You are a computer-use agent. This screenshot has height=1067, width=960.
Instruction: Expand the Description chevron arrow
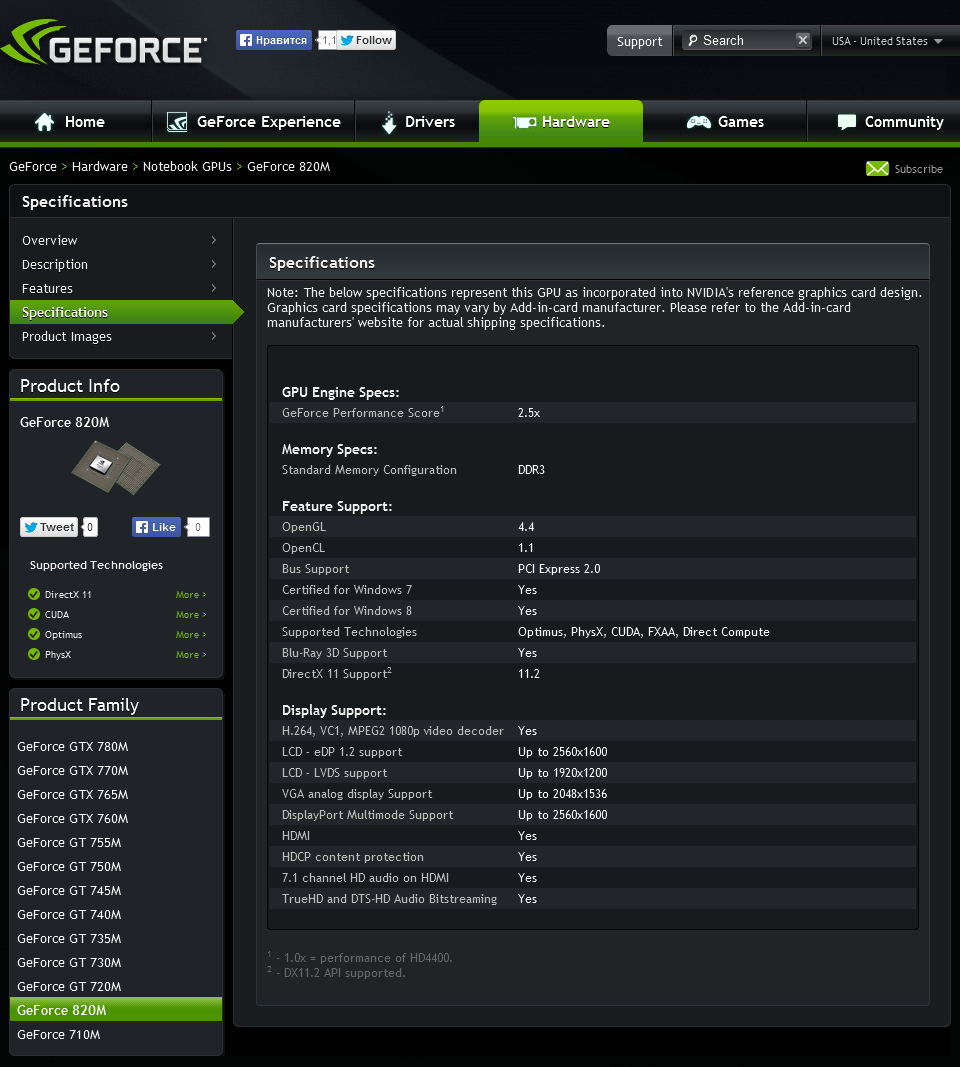[x=214, y=264]
